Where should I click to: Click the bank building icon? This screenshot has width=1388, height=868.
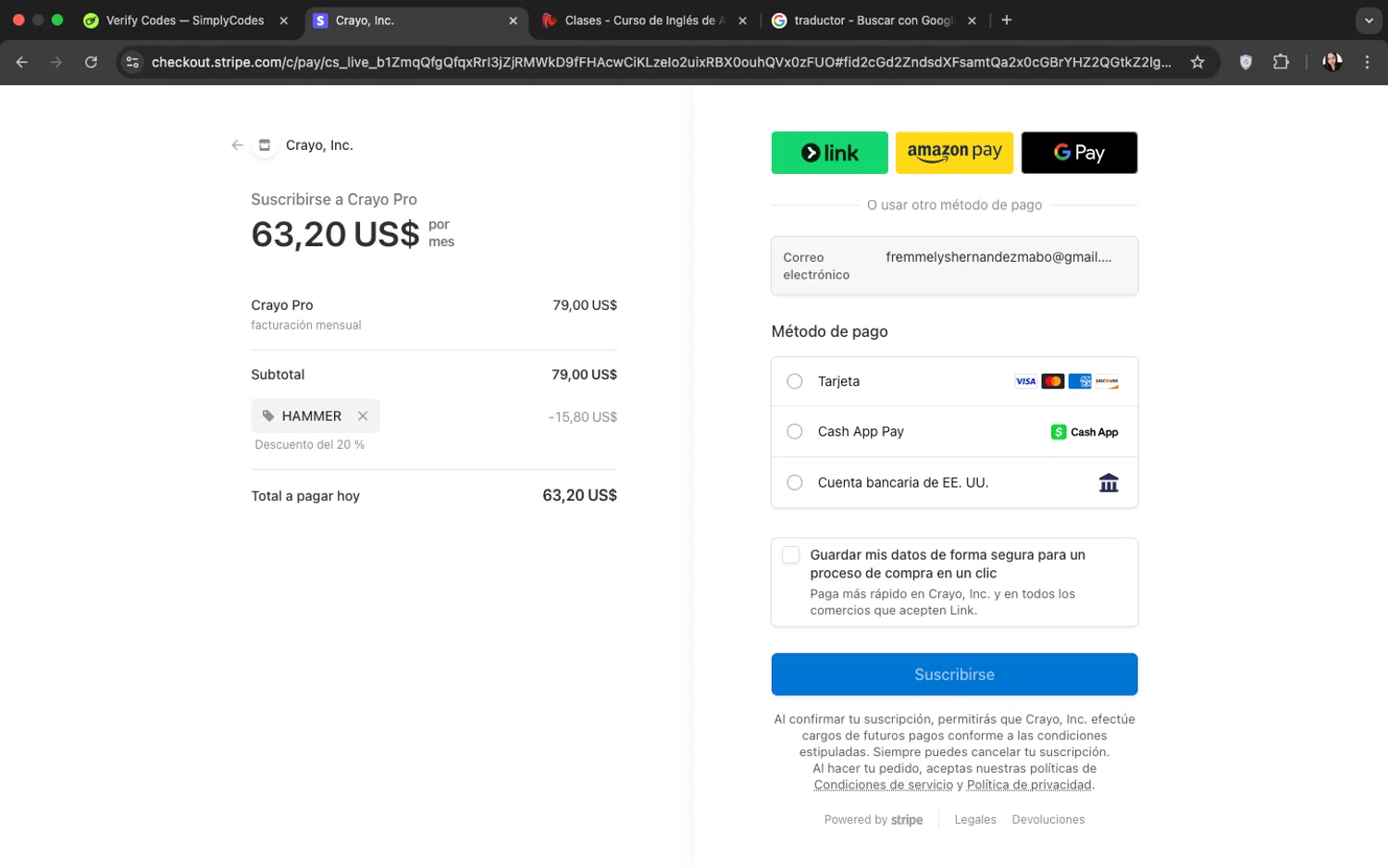[x=1109, y=482]
